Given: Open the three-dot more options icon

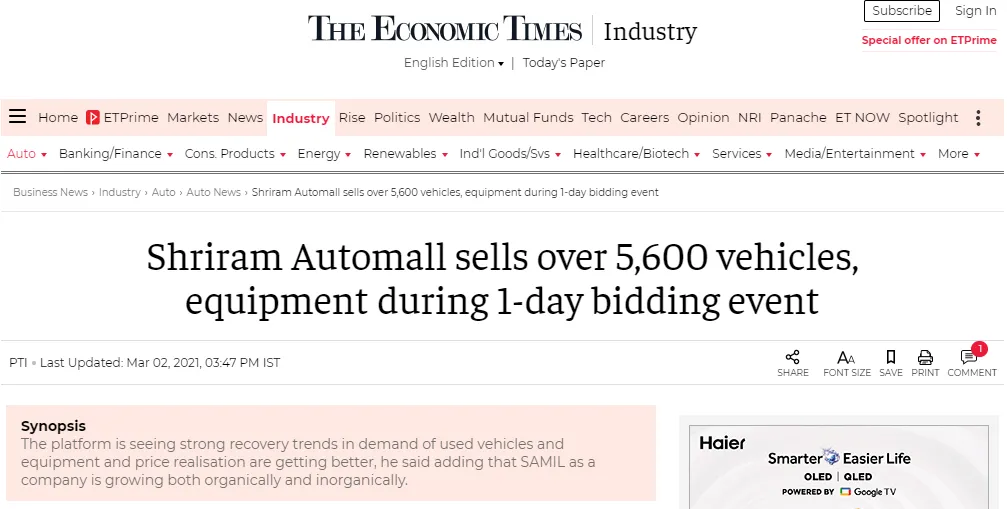Looking at the screenshot, I should point(978,117).
